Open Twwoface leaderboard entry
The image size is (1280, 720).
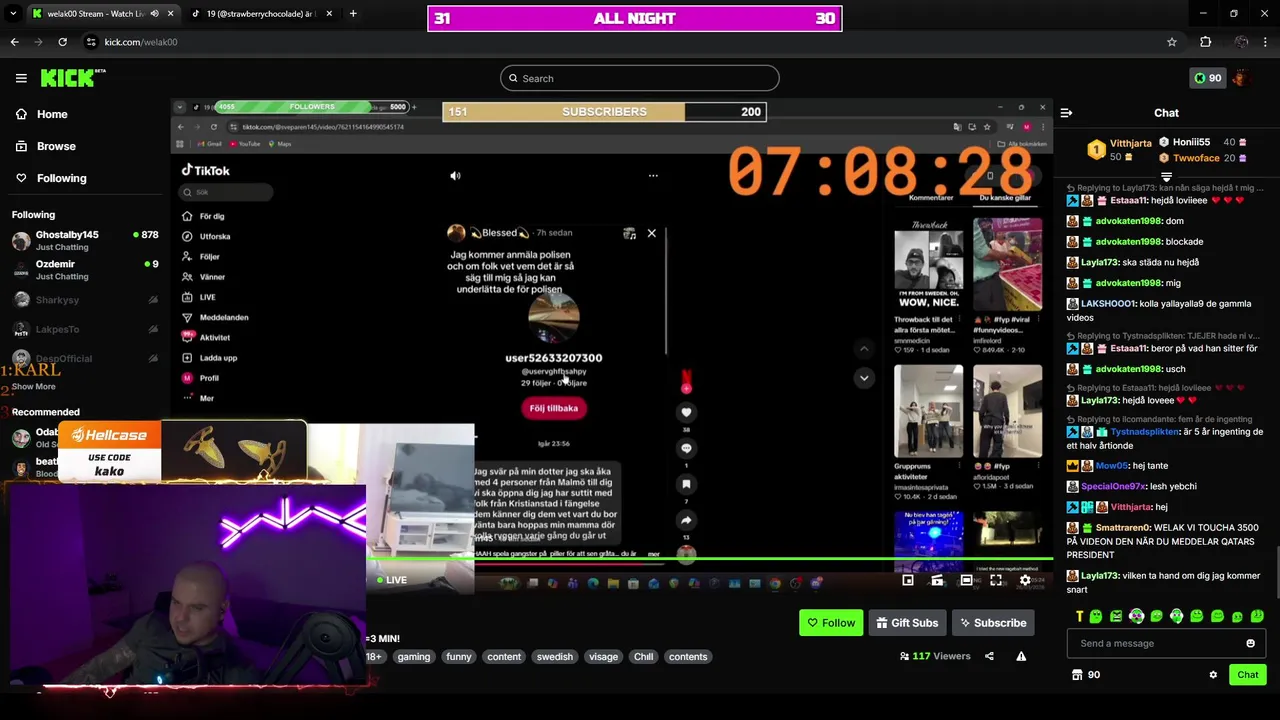[1203, 158]
